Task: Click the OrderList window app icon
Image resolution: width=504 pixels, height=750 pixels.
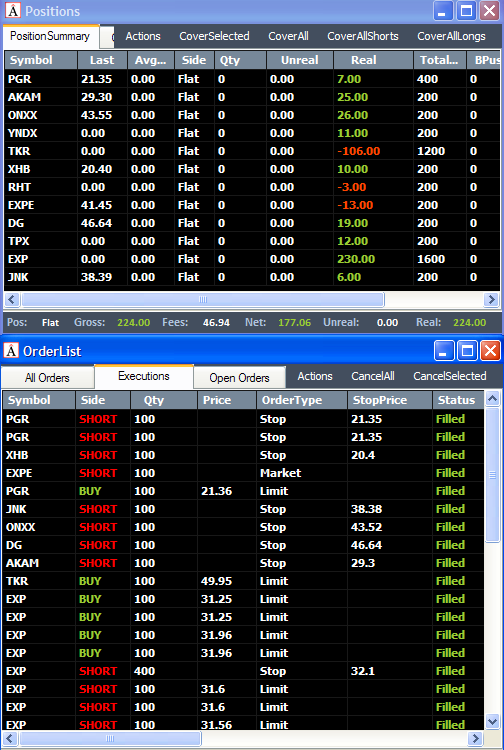Action: (11, 351)
